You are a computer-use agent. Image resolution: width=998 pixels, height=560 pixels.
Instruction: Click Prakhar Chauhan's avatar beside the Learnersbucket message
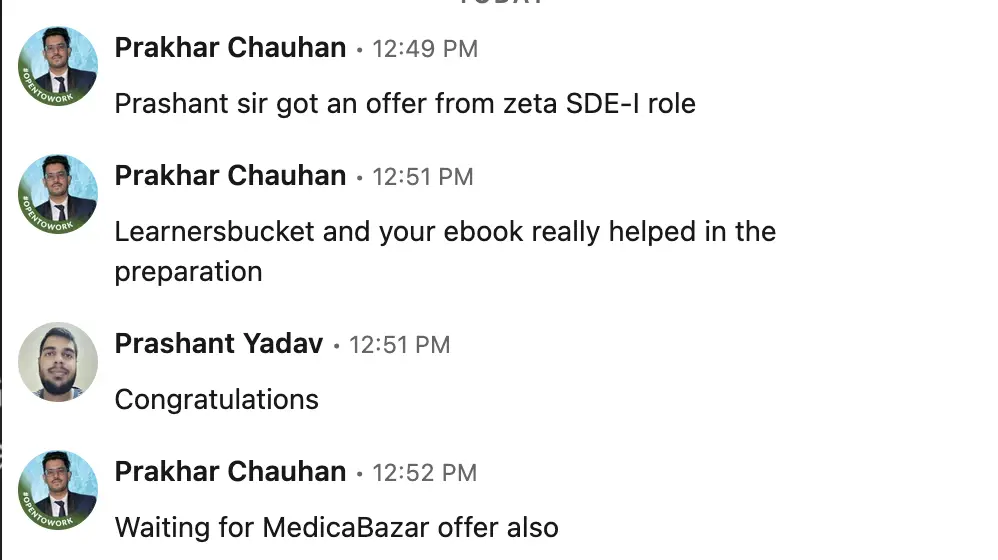(58, 195)
